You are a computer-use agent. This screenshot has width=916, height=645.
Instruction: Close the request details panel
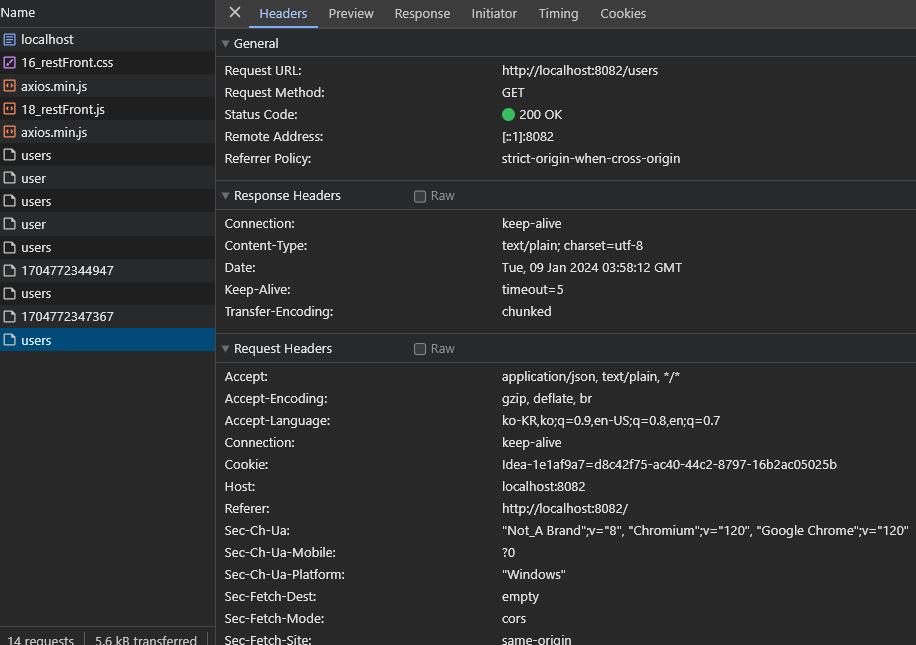(x=235, y=12)
